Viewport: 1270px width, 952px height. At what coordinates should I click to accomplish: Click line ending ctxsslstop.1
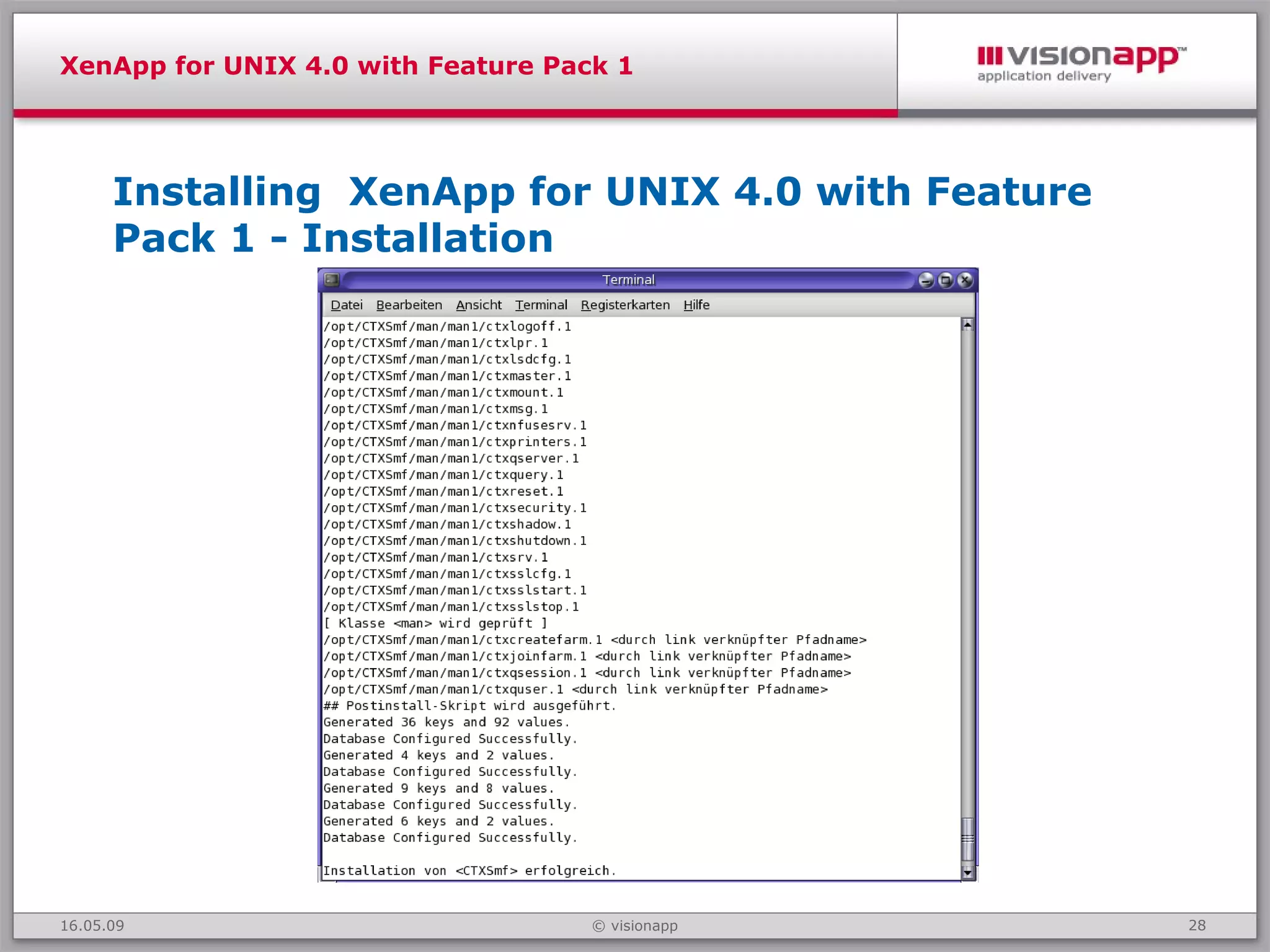pyautogui.click(x=451, y=607)
